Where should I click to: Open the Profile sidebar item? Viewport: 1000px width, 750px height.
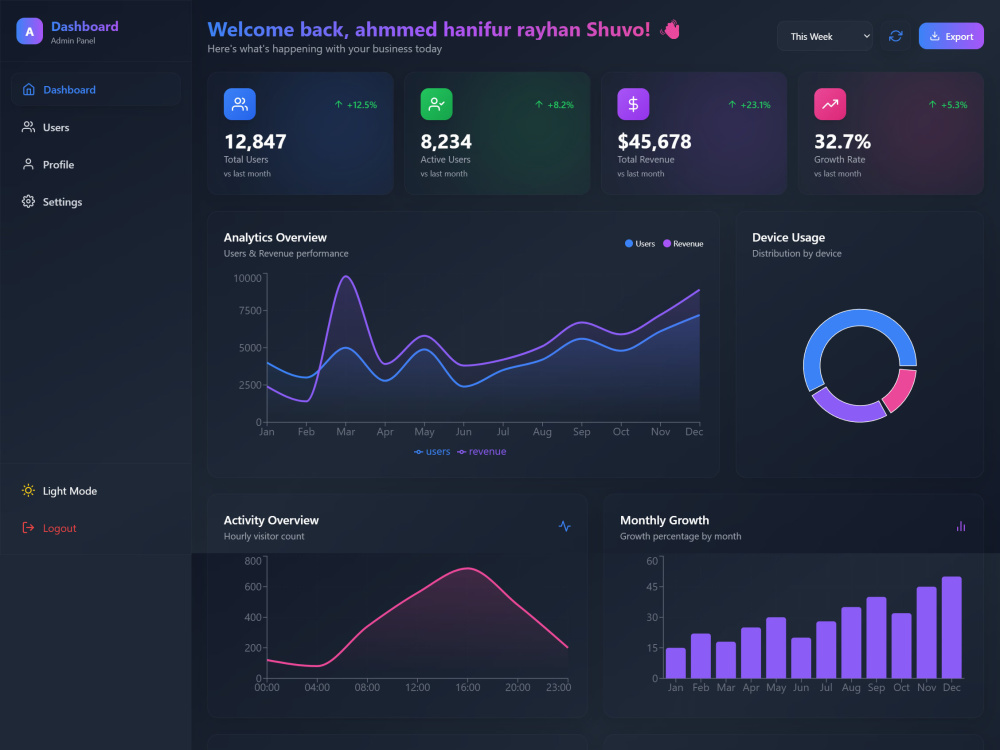(x=96, y=165)
